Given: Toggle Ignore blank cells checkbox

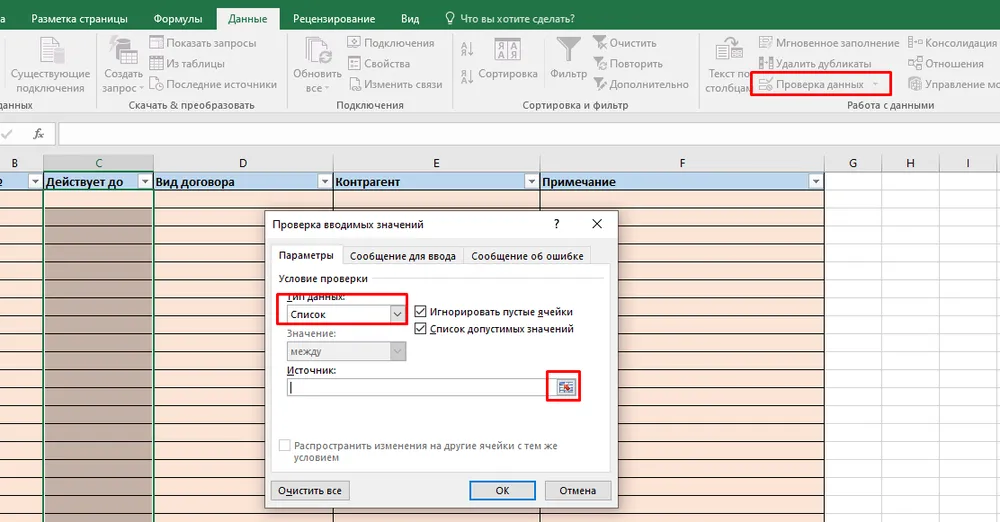Looking at the screenshot, I should click(420, 311).
